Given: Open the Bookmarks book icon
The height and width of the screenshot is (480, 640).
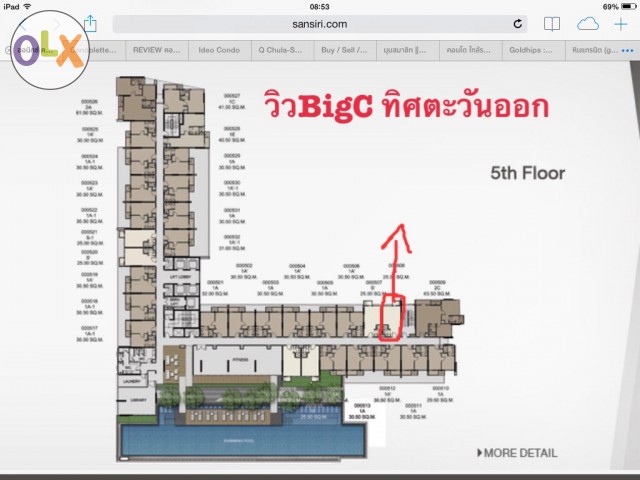Looking at the screenshot, I should 551,24.
